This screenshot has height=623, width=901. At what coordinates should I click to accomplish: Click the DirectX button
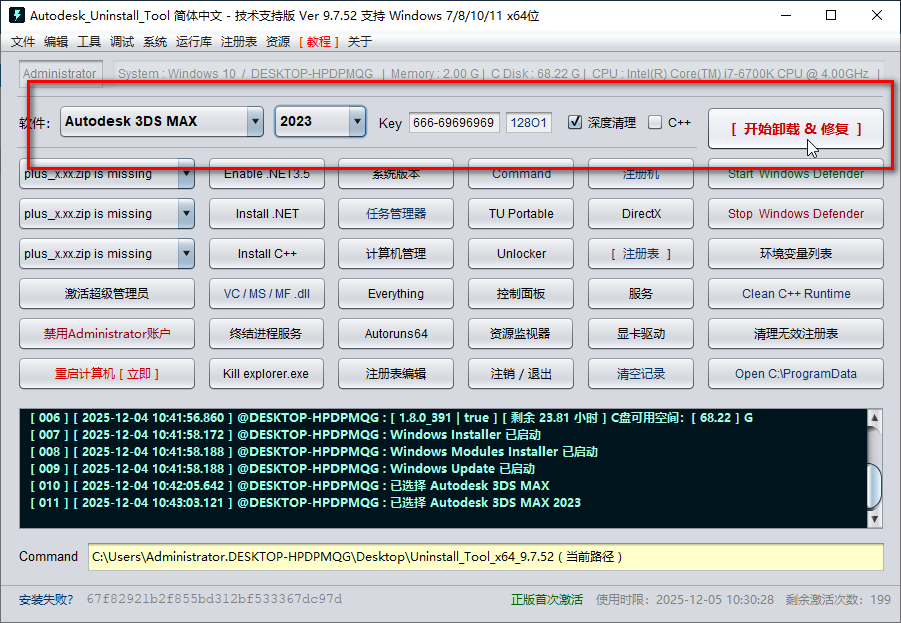pos(641,214)
